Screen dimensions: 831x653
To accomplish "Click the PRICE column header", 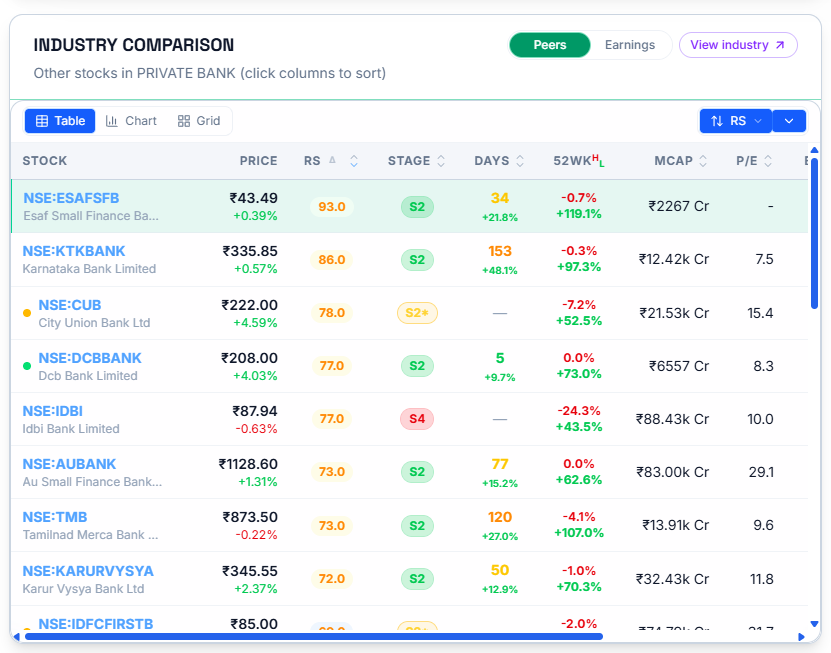I will point(258,161).
